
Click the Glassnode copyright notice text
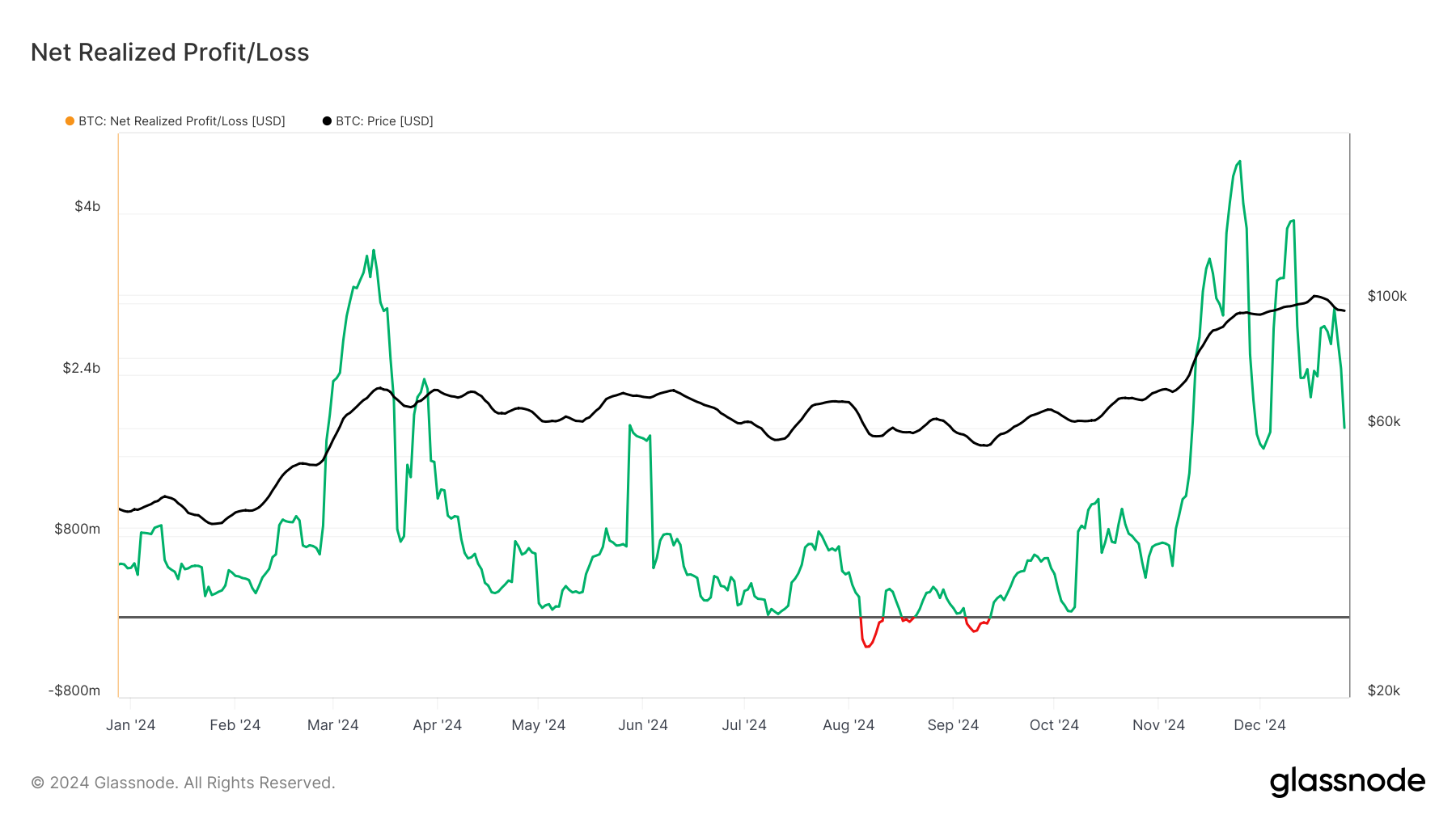[x=183, y=783]
